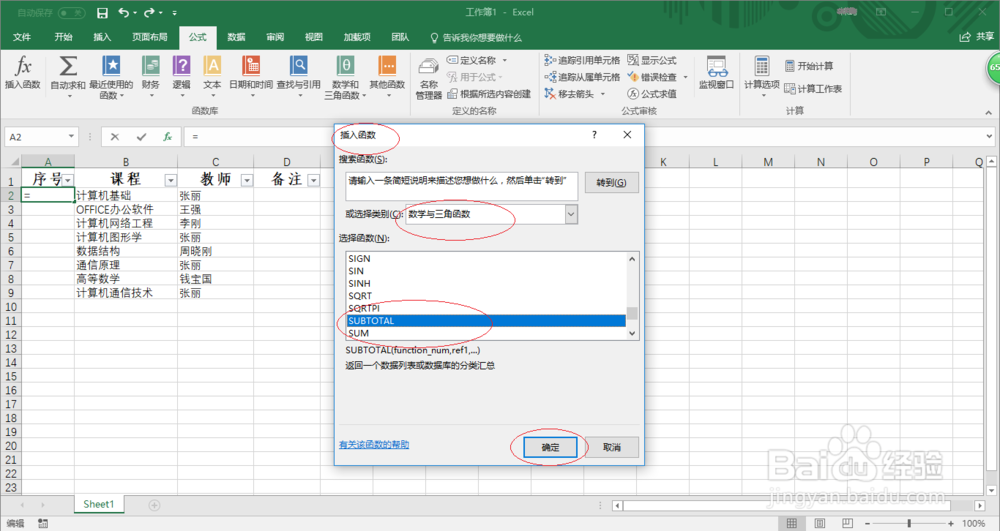
Task: Open Calculation Options (计算选项)
Action: click(x=761, y=76)
